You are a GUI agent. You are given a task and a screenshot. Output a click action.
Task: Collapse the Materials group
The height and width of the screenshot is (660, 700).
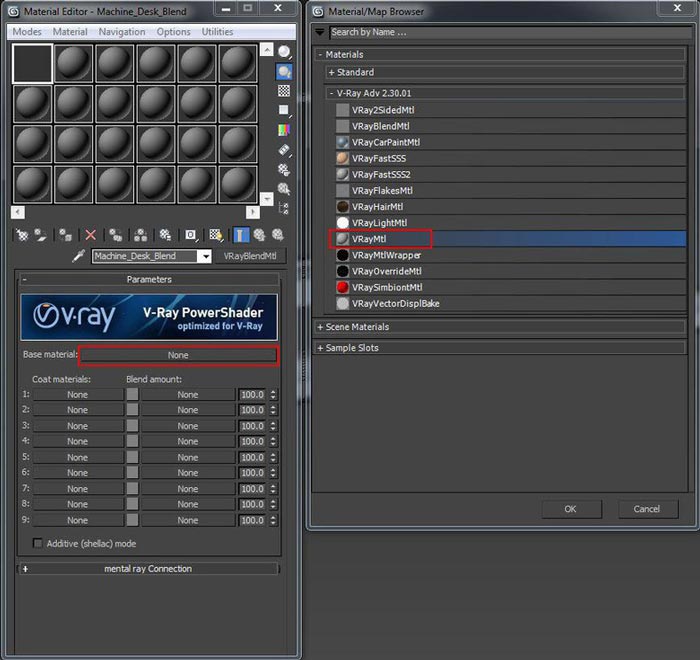tap(500, 54)
